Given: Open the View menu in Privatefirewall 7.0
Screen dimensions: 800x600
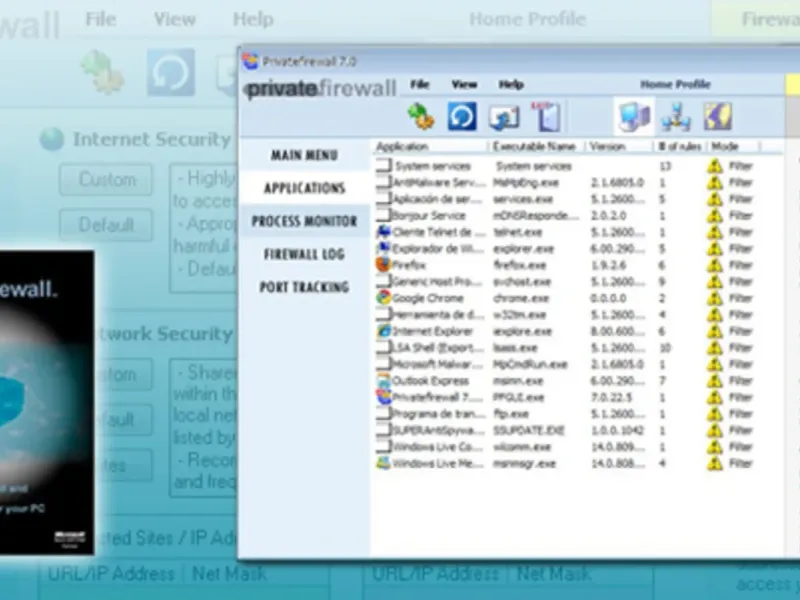Looking at the screenshot, I should (x=464, y=85).
